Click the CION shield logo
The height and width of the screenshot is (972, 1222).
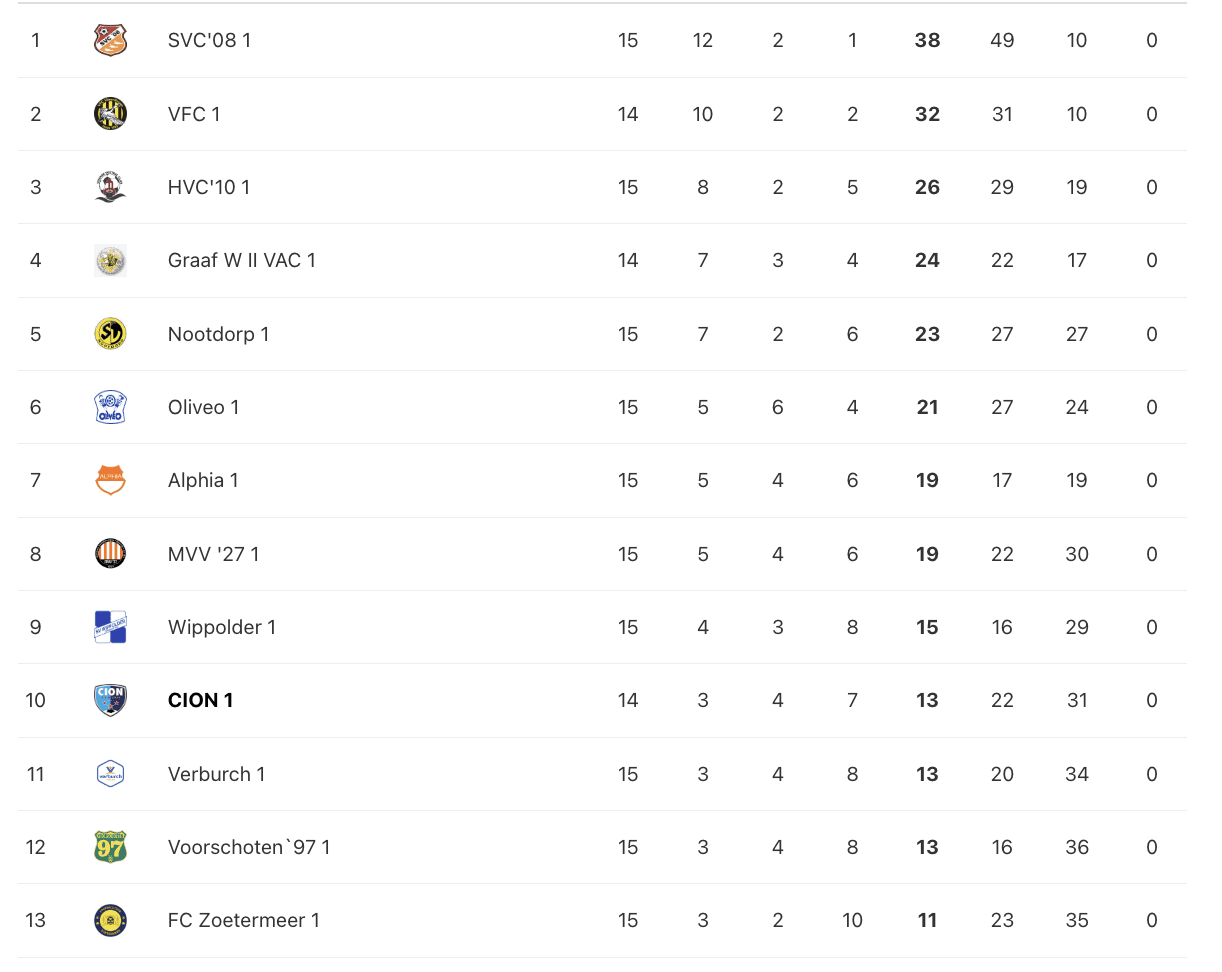coord(110,700)
